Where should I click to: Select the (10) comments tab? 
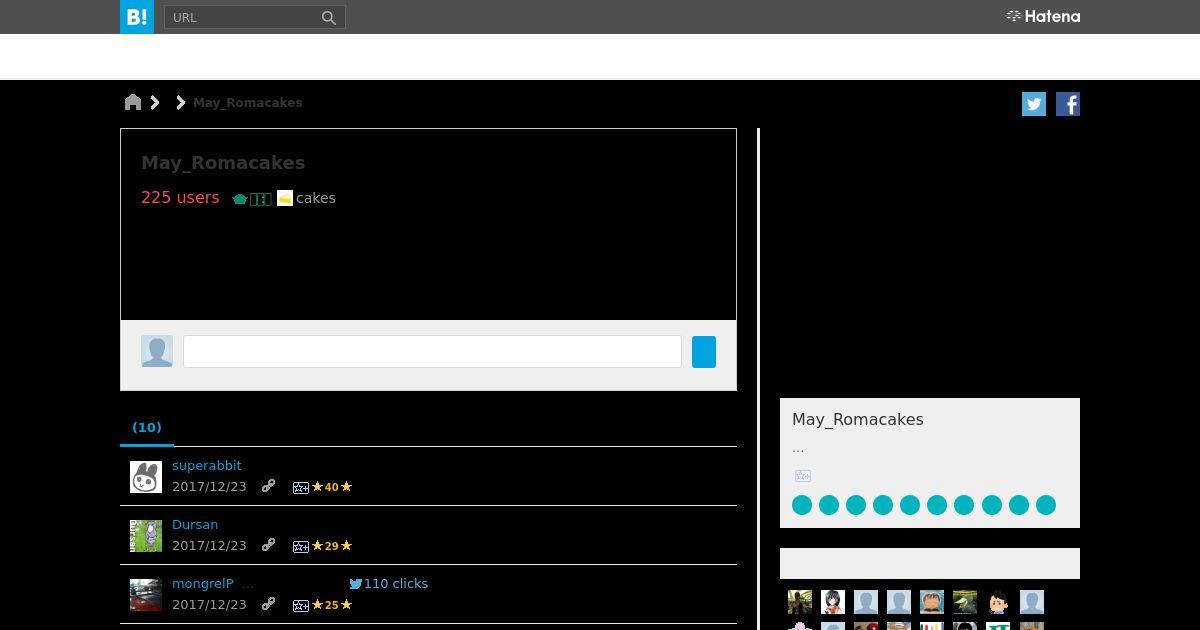pyautogui.click(x=147, y=427)
